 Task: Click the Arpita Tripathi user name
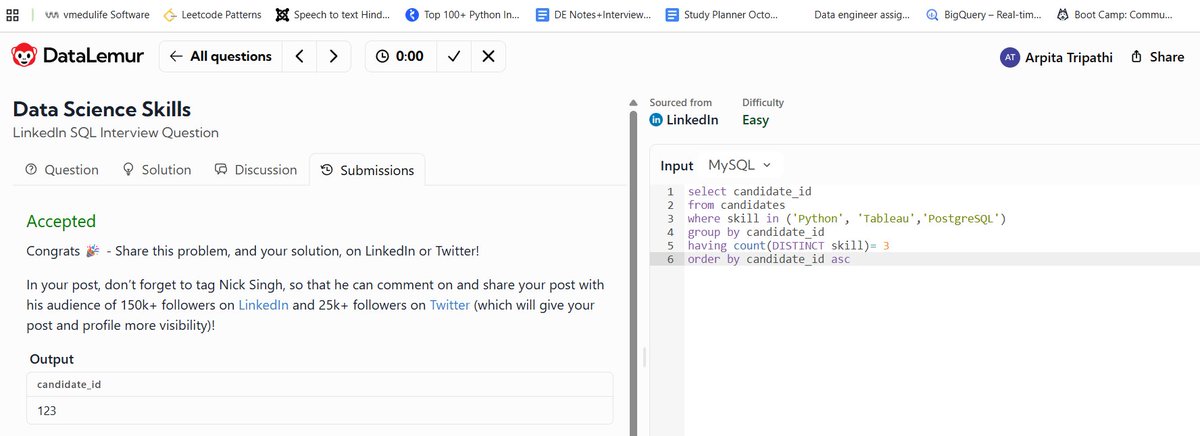coord(1070,57)
